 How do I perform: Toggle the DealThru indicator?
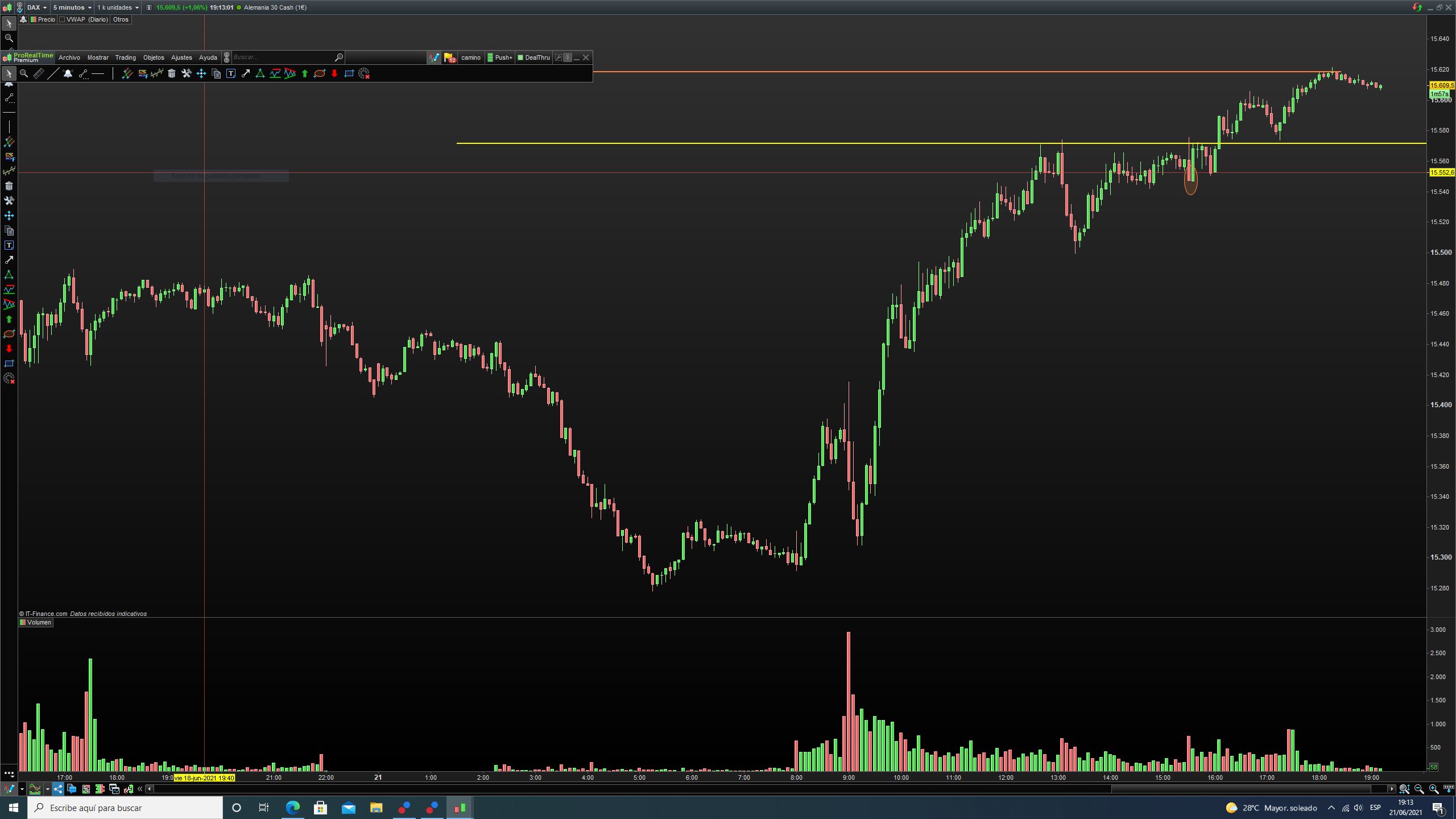point(533,57)
